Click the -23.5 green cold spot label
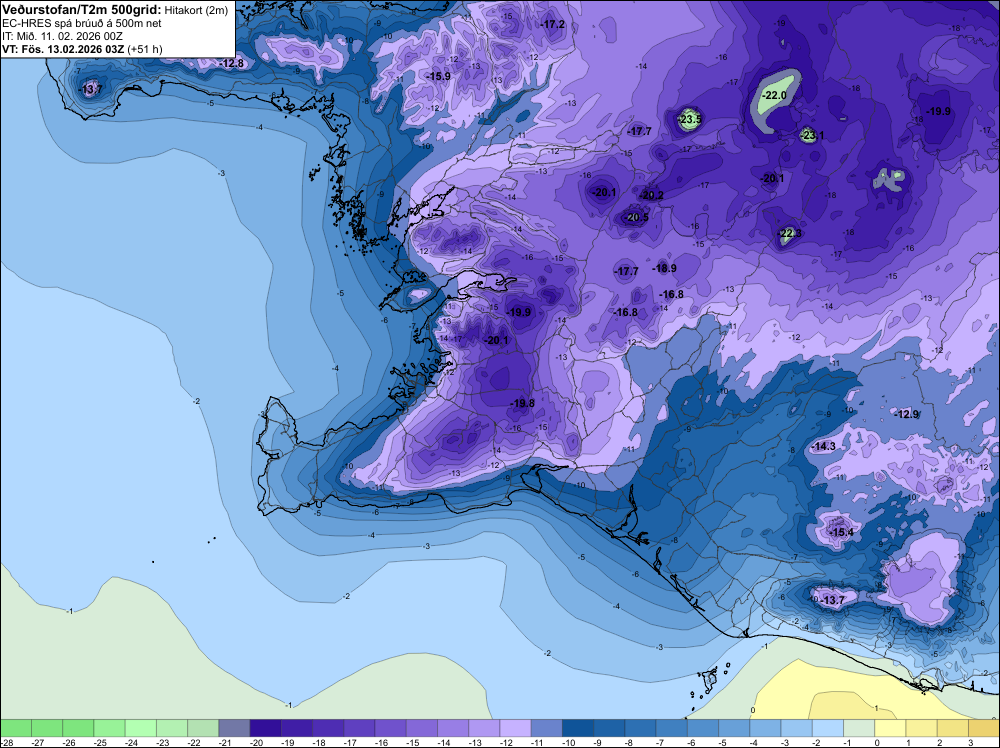The width and height of the screenshot is (1000, 748). click(x=690, y=119)
